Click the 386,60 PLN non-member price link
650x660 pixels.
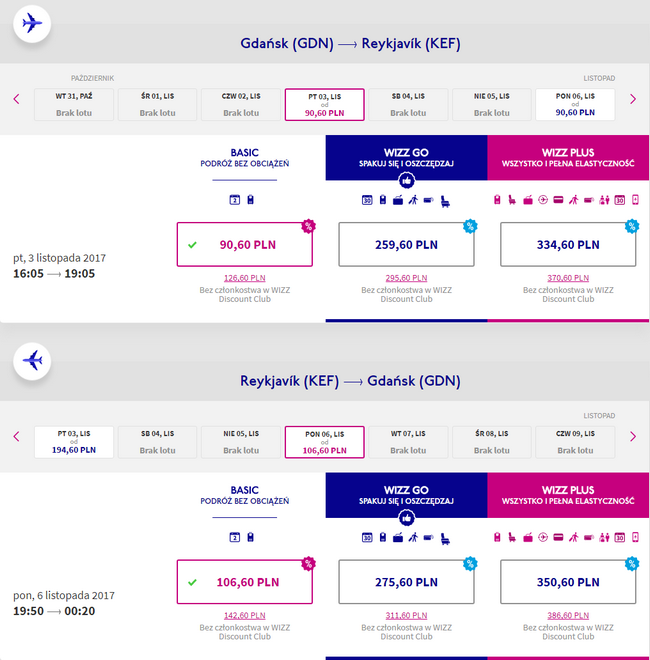(x=568, y=616)
